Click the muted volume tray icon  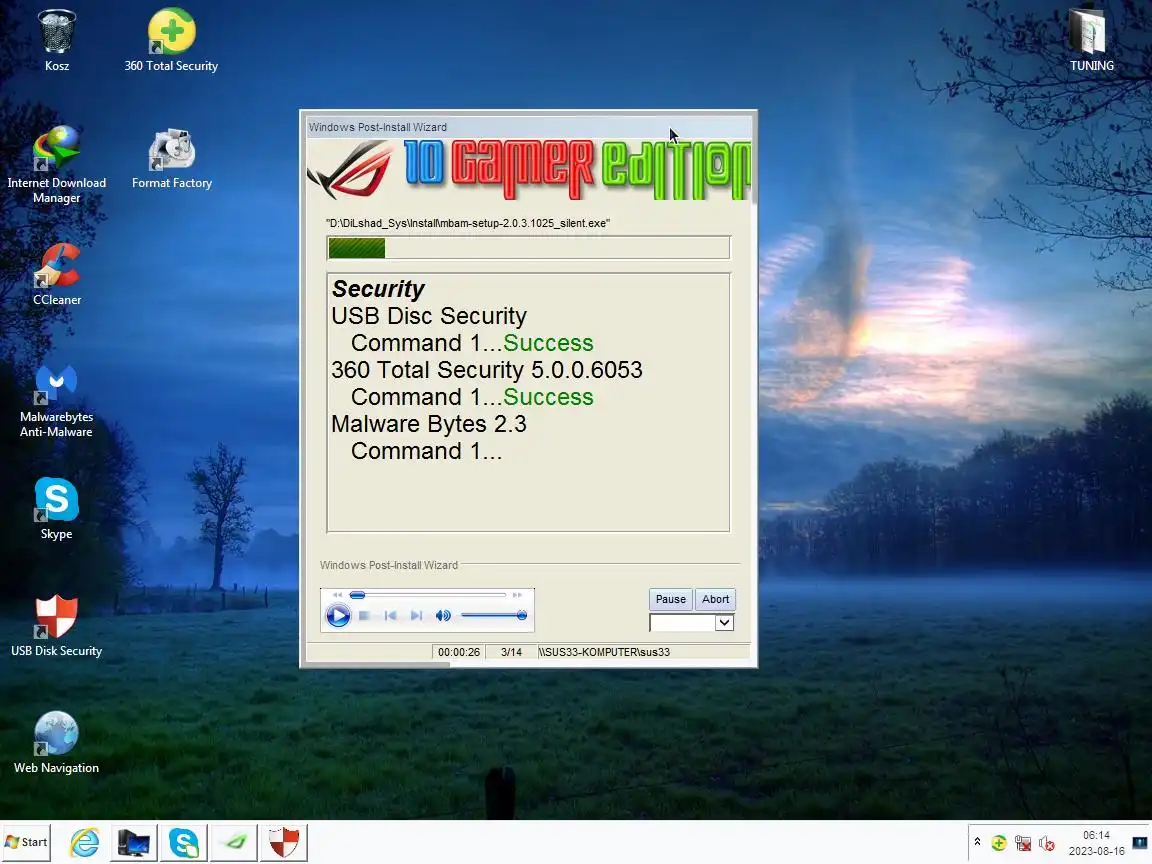tap(1047, 843)
